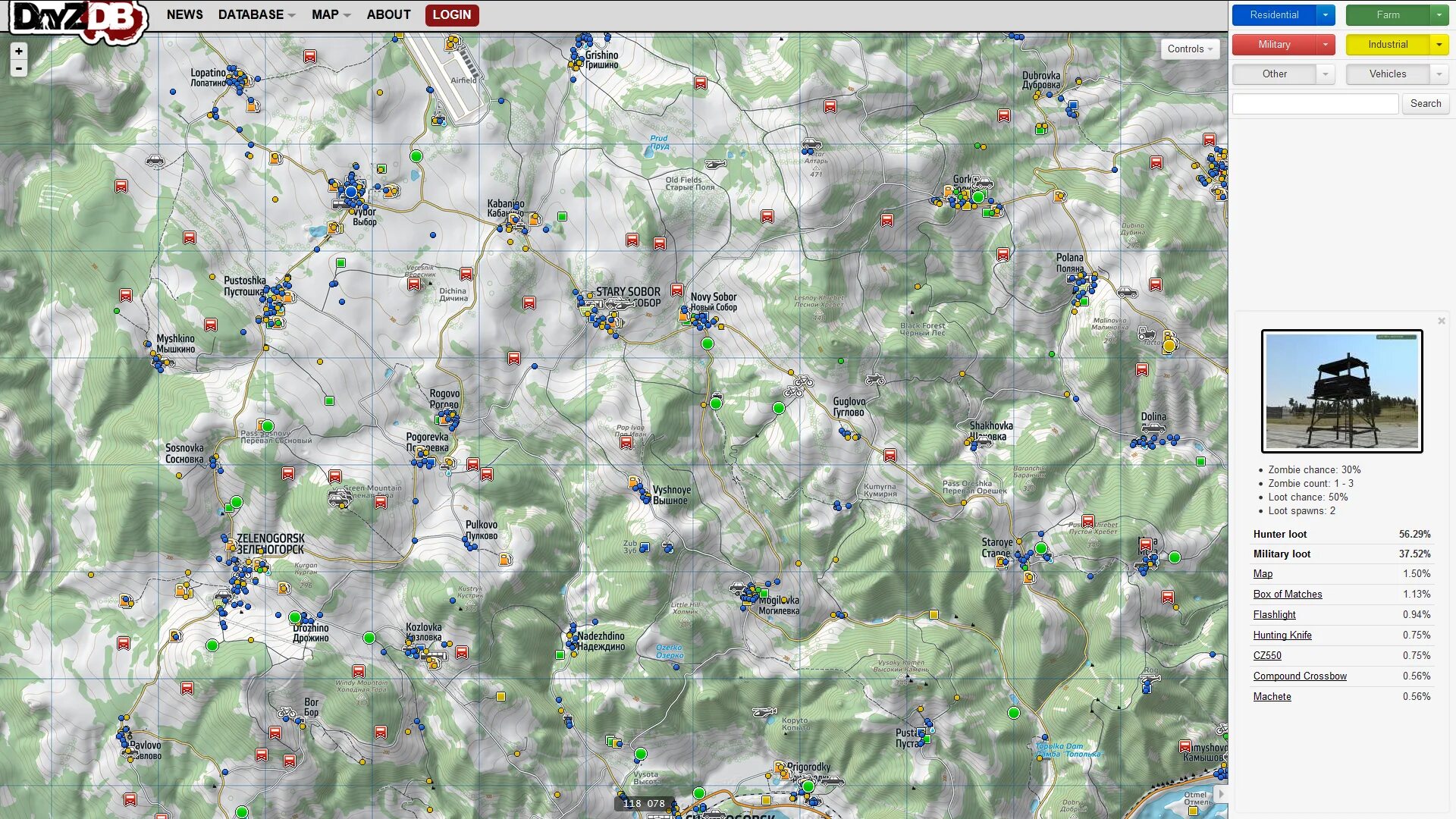Click the tractor marker near Malinovka
The height and width of the screenshot is (819, 1456).
pos(1147,333)
